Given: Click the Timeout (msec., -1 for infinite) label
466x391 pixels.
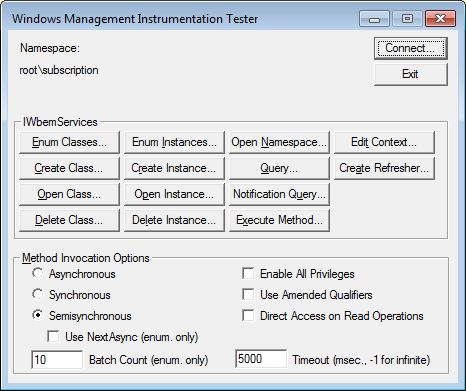Looking at the screenshot, I should (x=361, y=360).
